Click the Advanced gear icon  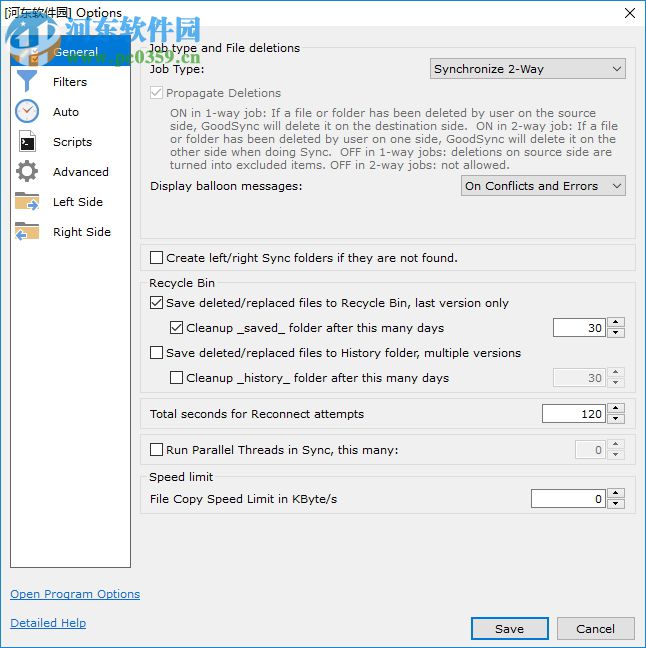[x=27, y=172]
